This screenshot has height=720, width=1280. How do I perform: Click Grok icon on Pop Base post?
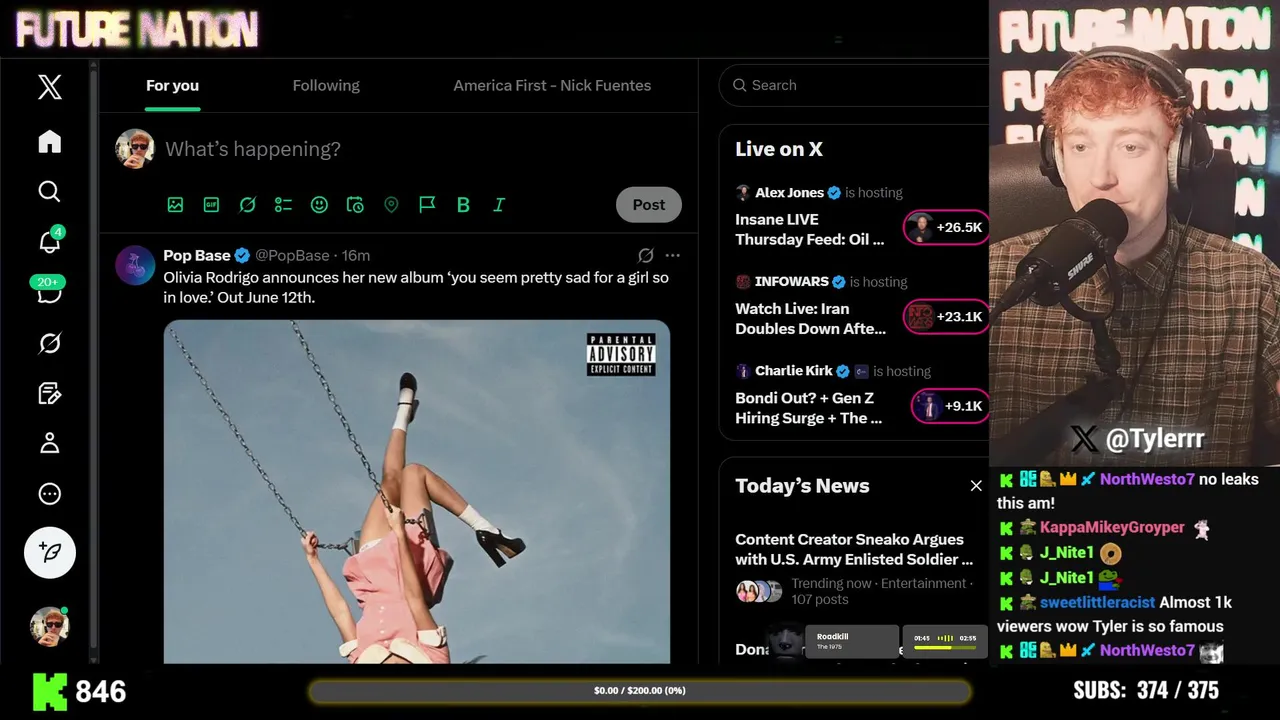pyautogui.click(x=646, y=255)
